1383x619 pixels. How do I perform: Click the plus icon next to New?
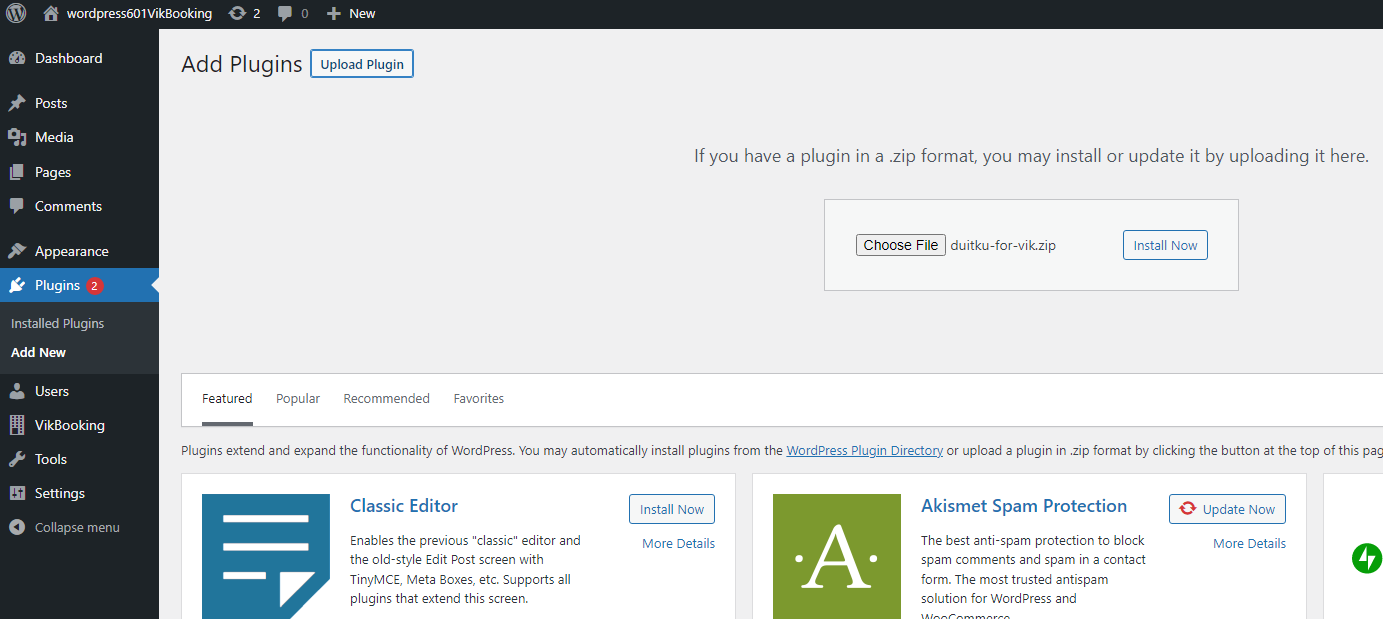click(x=334, y=14)
